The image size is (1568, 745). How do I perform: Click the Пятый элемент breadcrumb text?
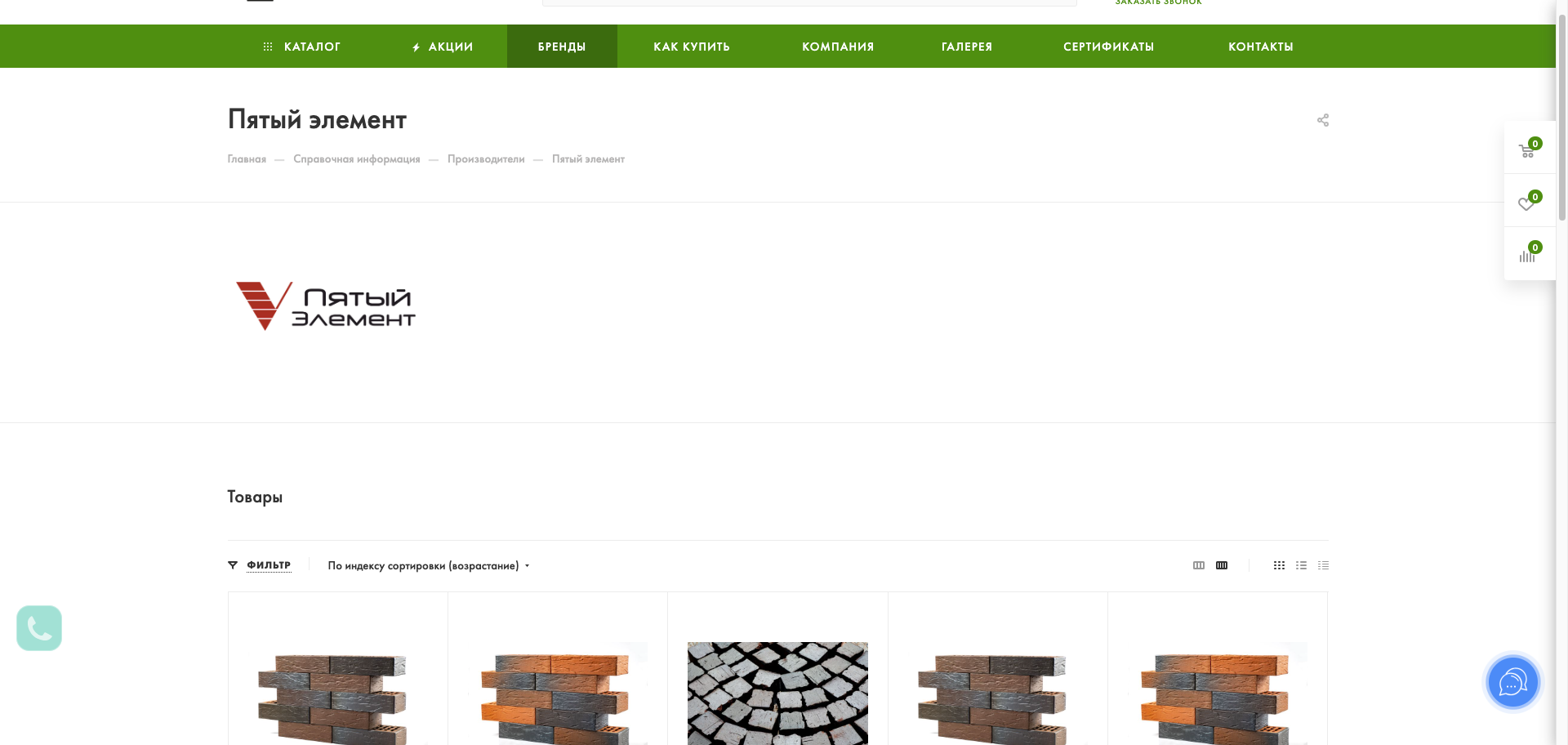coord(588,159)
